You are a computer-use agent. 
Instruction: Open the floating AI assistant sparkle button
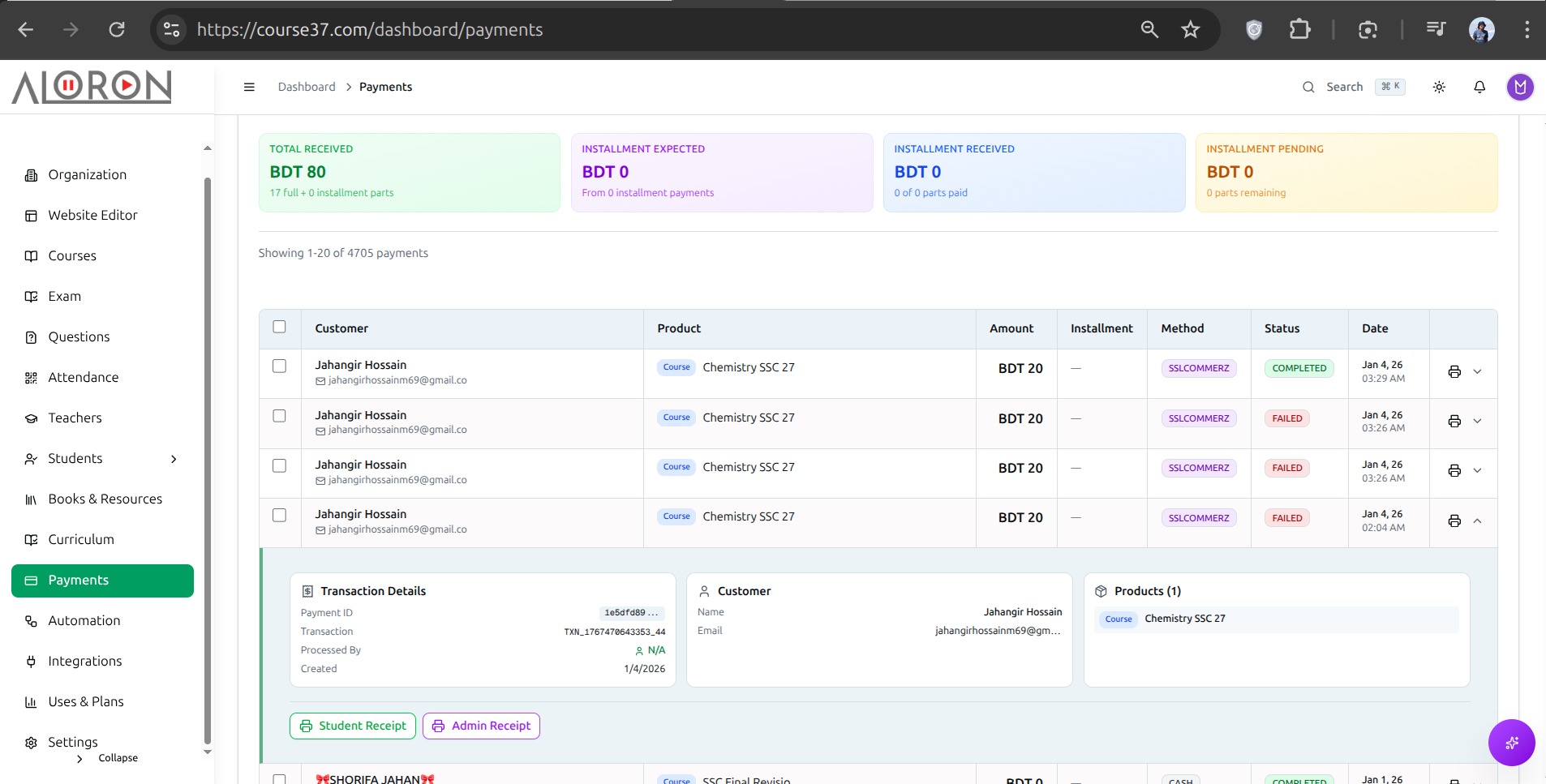coord(1511,743)
